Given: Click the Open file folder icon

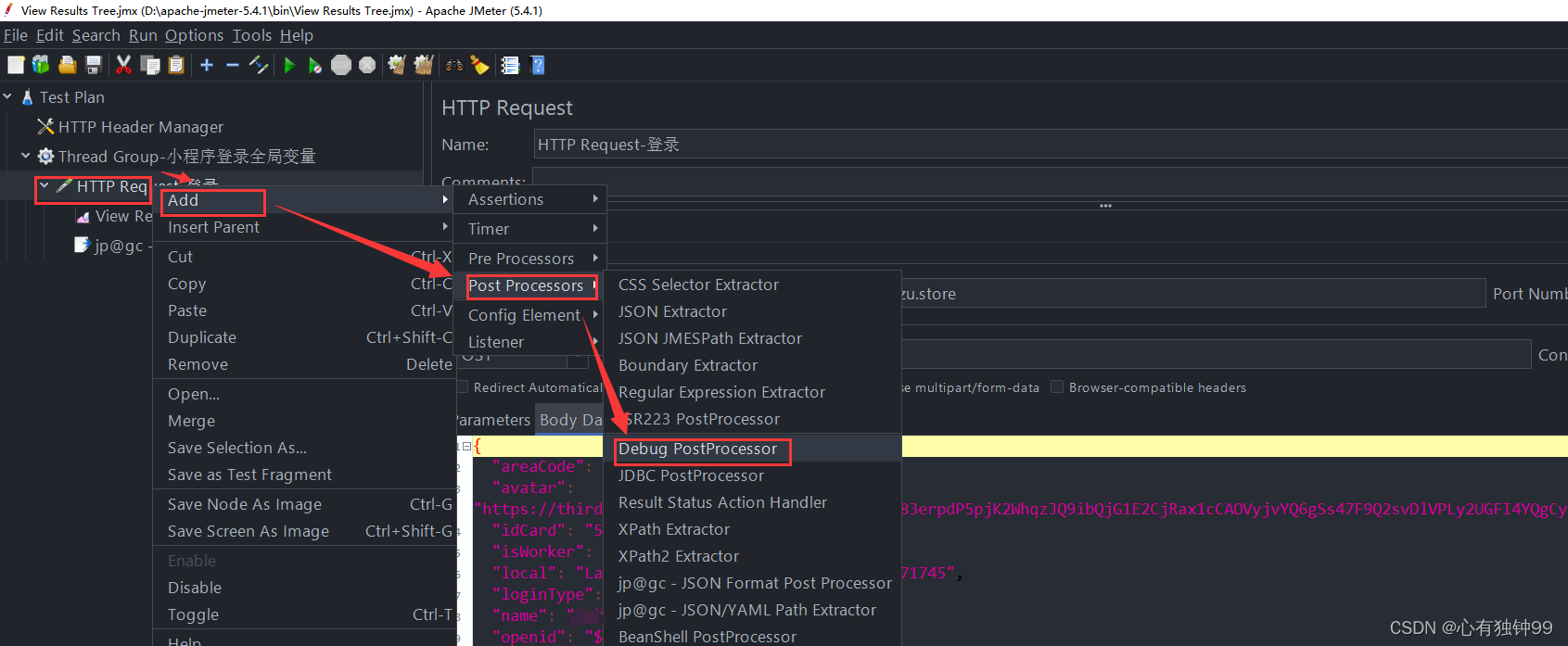Looking at the screenshot, I should click(x=68, y=65).
